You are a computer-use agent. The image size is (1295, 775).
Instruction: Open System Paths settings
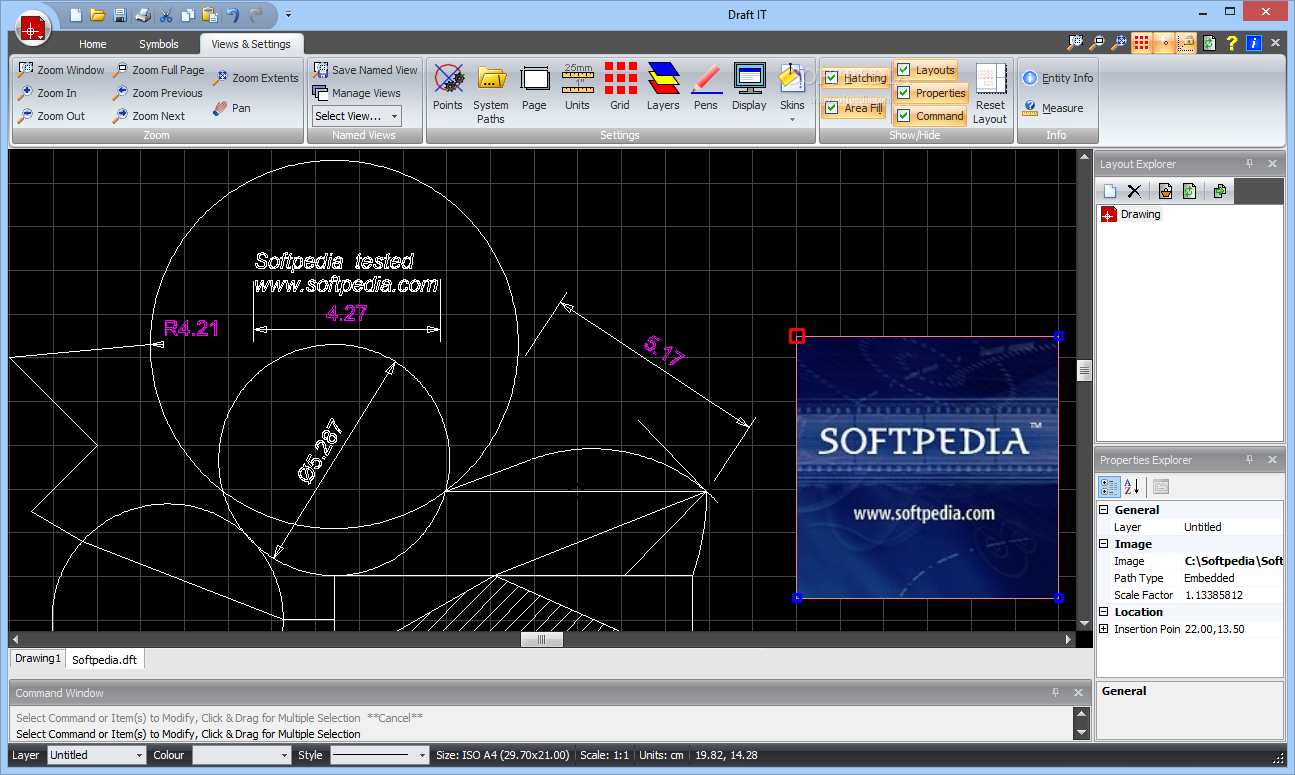pos(491,93)
